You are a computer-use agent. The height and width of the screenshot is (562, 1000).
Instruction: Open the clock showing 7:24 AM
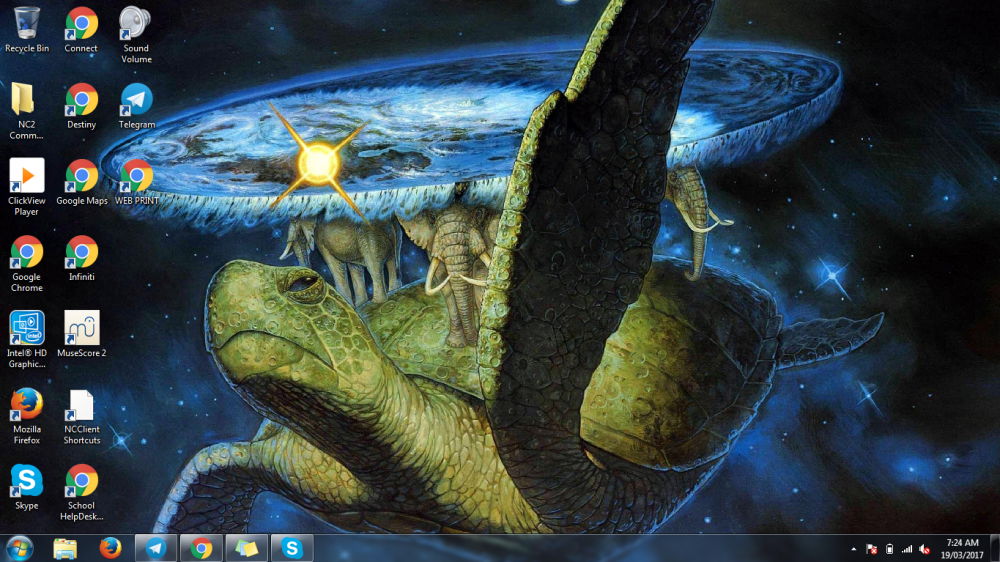962,549
